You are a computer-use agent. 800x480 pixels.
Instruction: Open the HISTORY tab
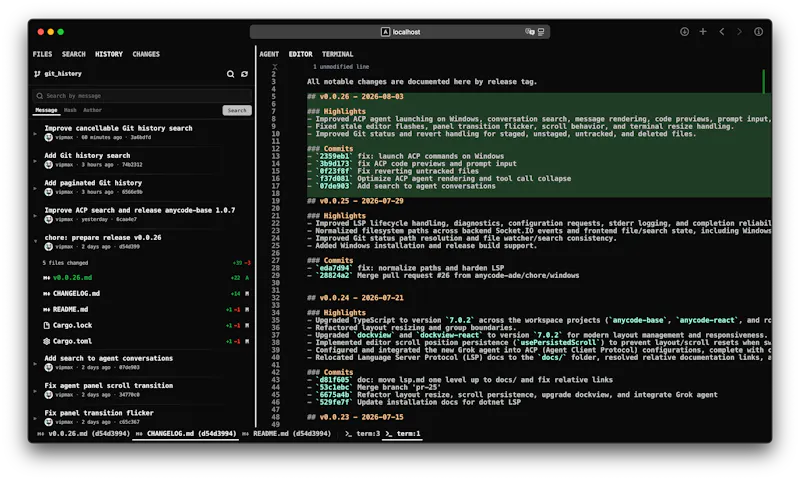pos(109,54)
